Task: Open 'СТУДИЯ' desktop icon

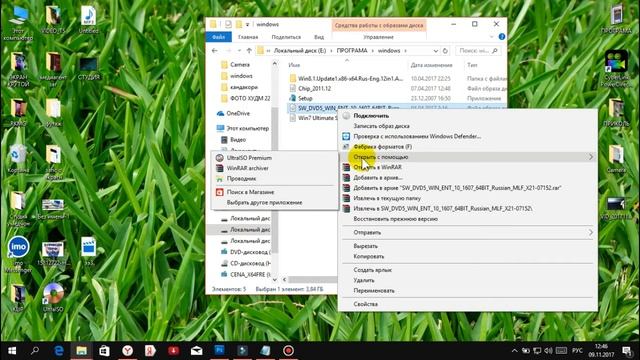Action: click(89, 68)
